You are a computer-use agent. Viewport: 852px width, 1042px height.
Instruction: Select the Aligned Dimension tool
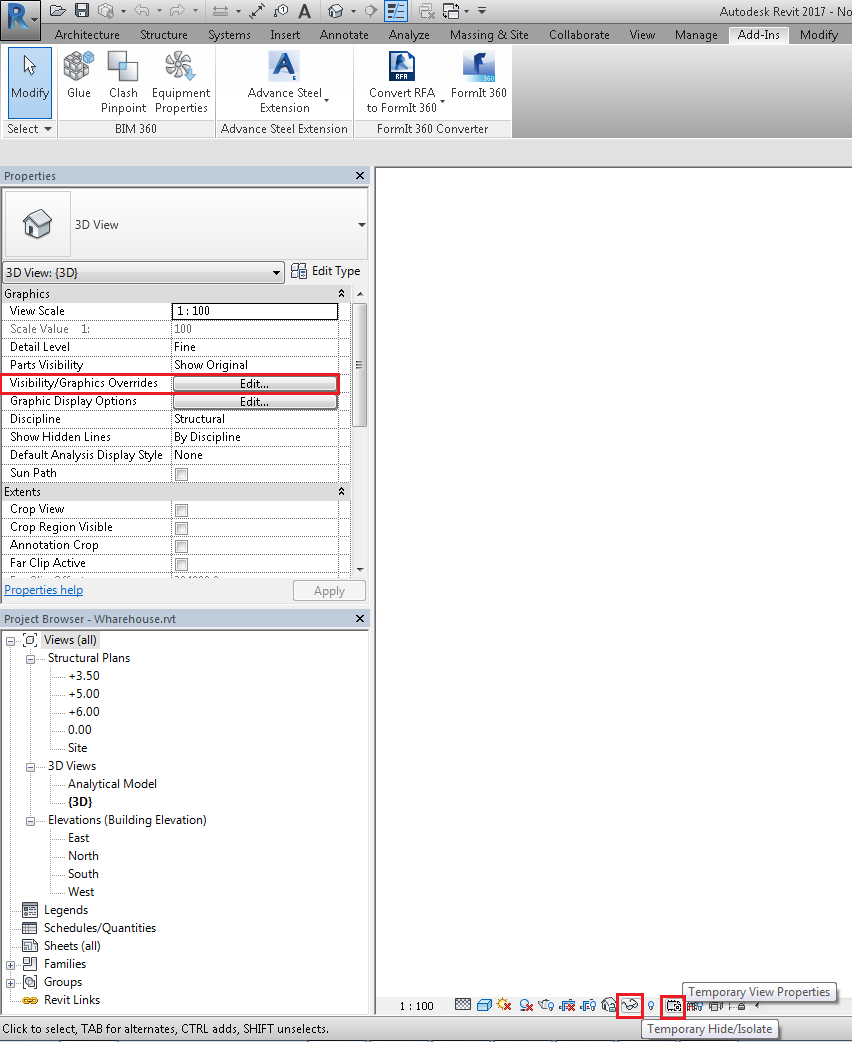(x=257, y=11)
